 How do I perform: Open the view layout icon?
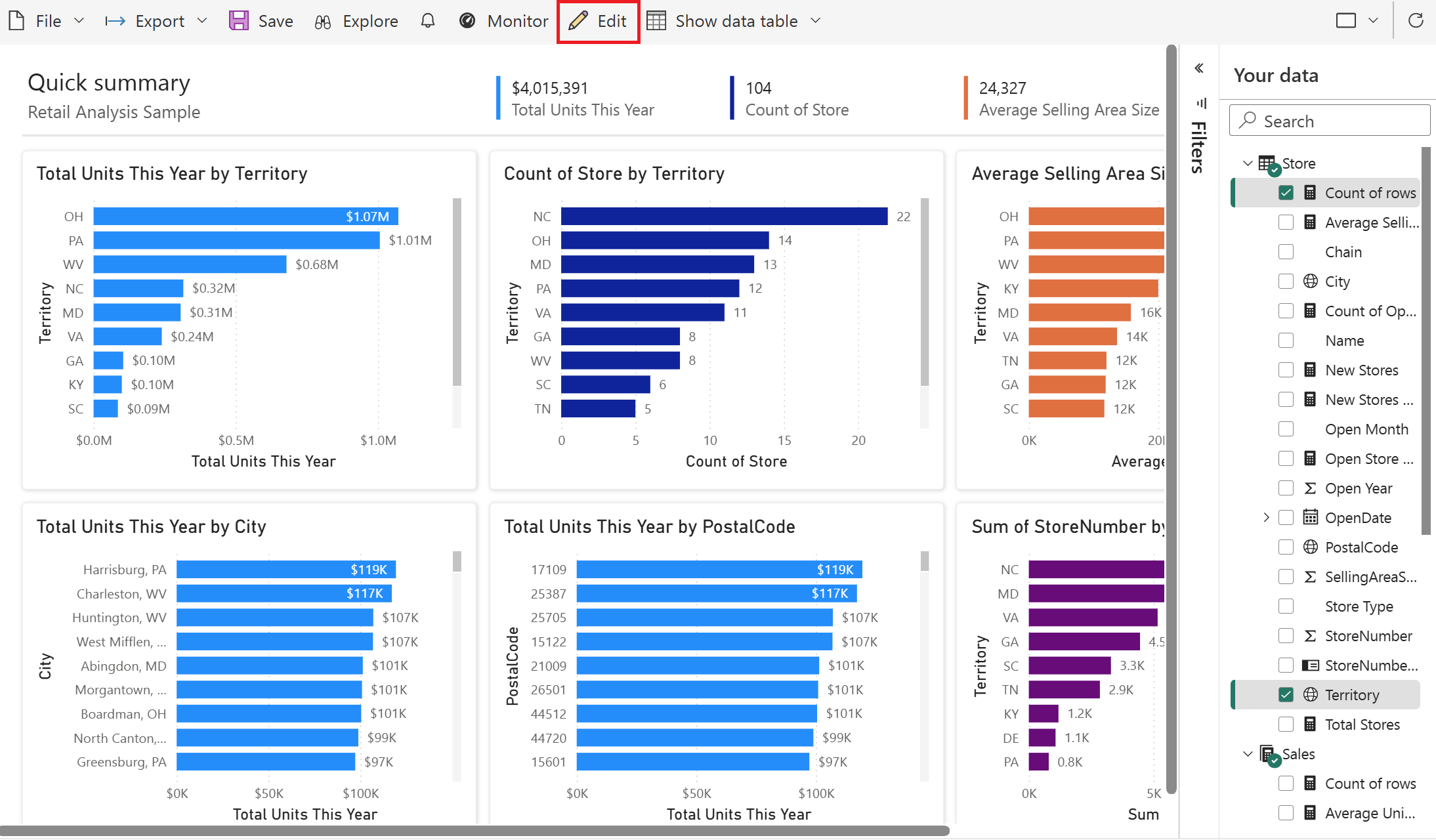point(1346,21)
